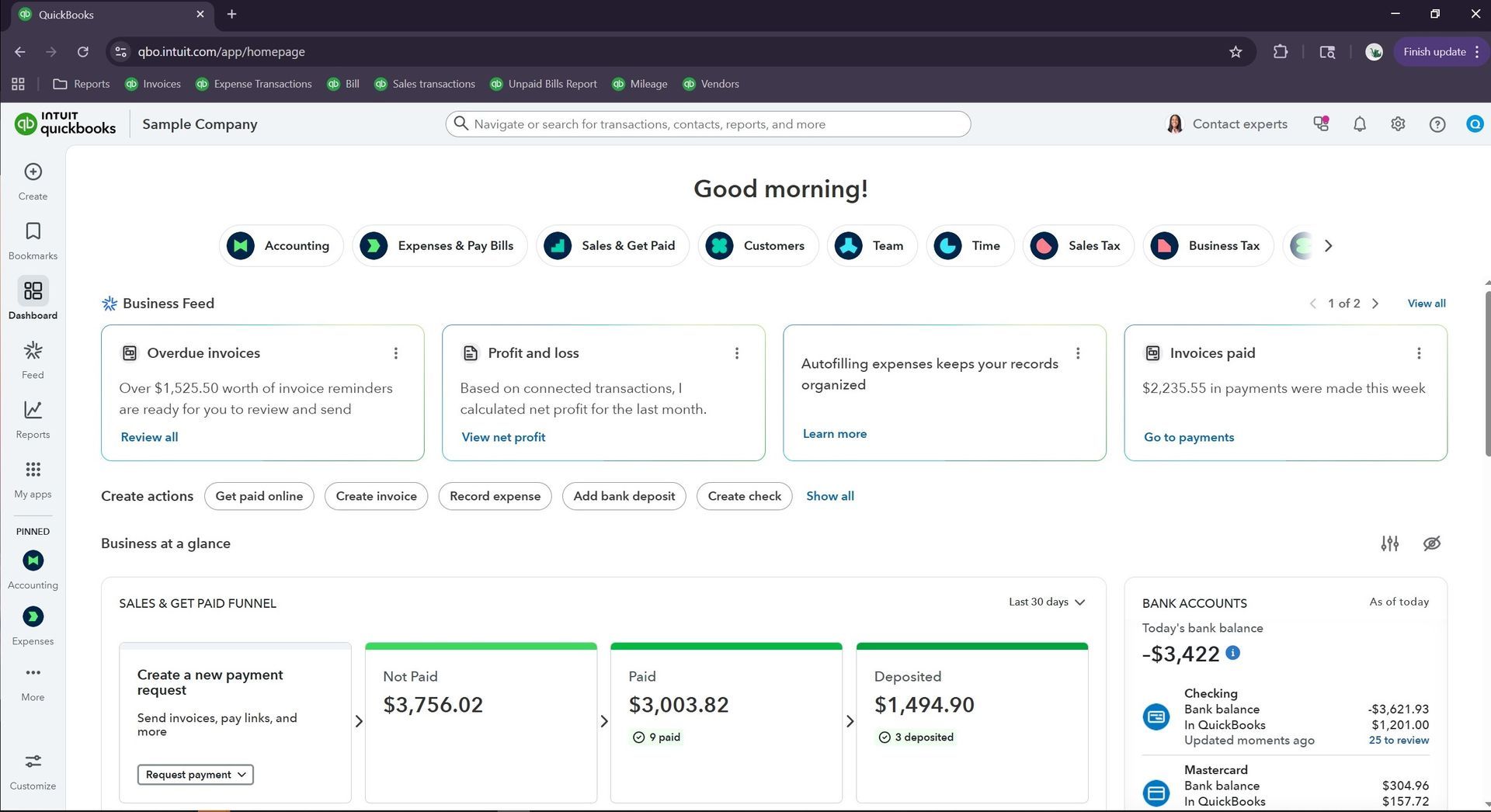The image size is (1491, 812).
Task: Open the Chrome apps grid icon
Action: tap(18, 84)
